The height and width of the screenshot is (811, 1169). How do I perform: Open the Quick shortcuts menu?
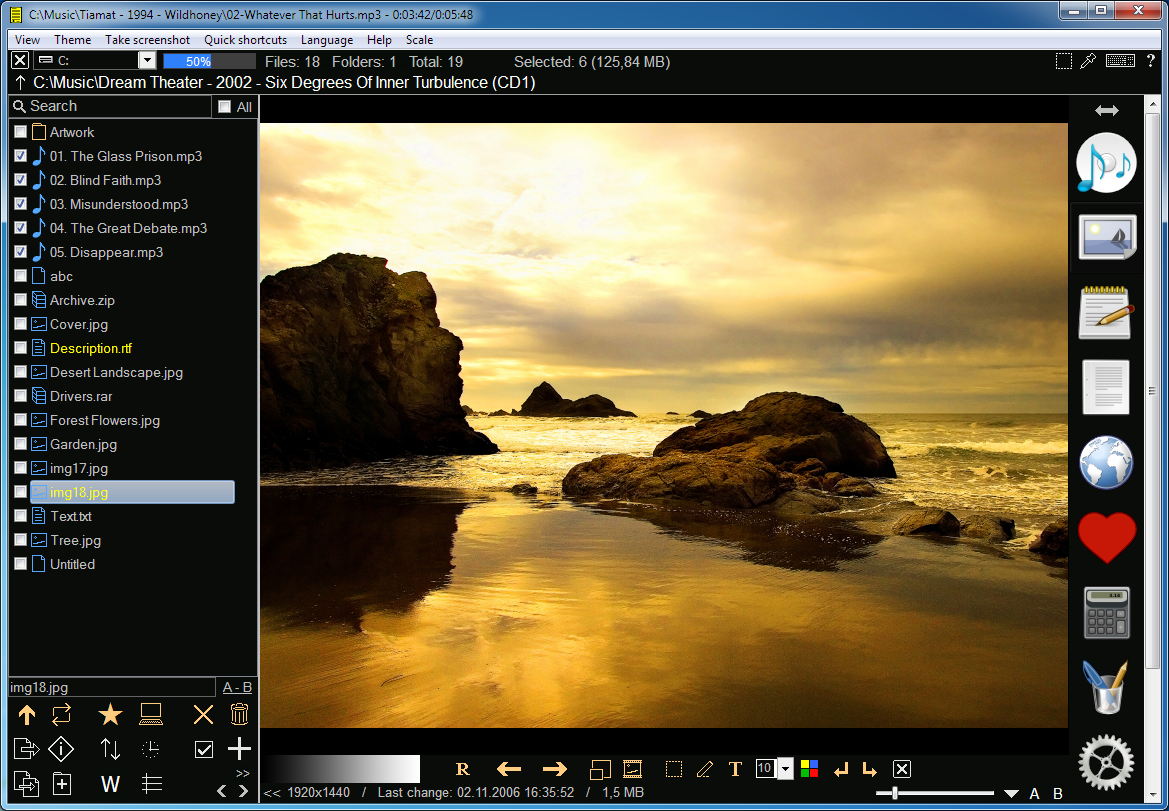[245, 40]
